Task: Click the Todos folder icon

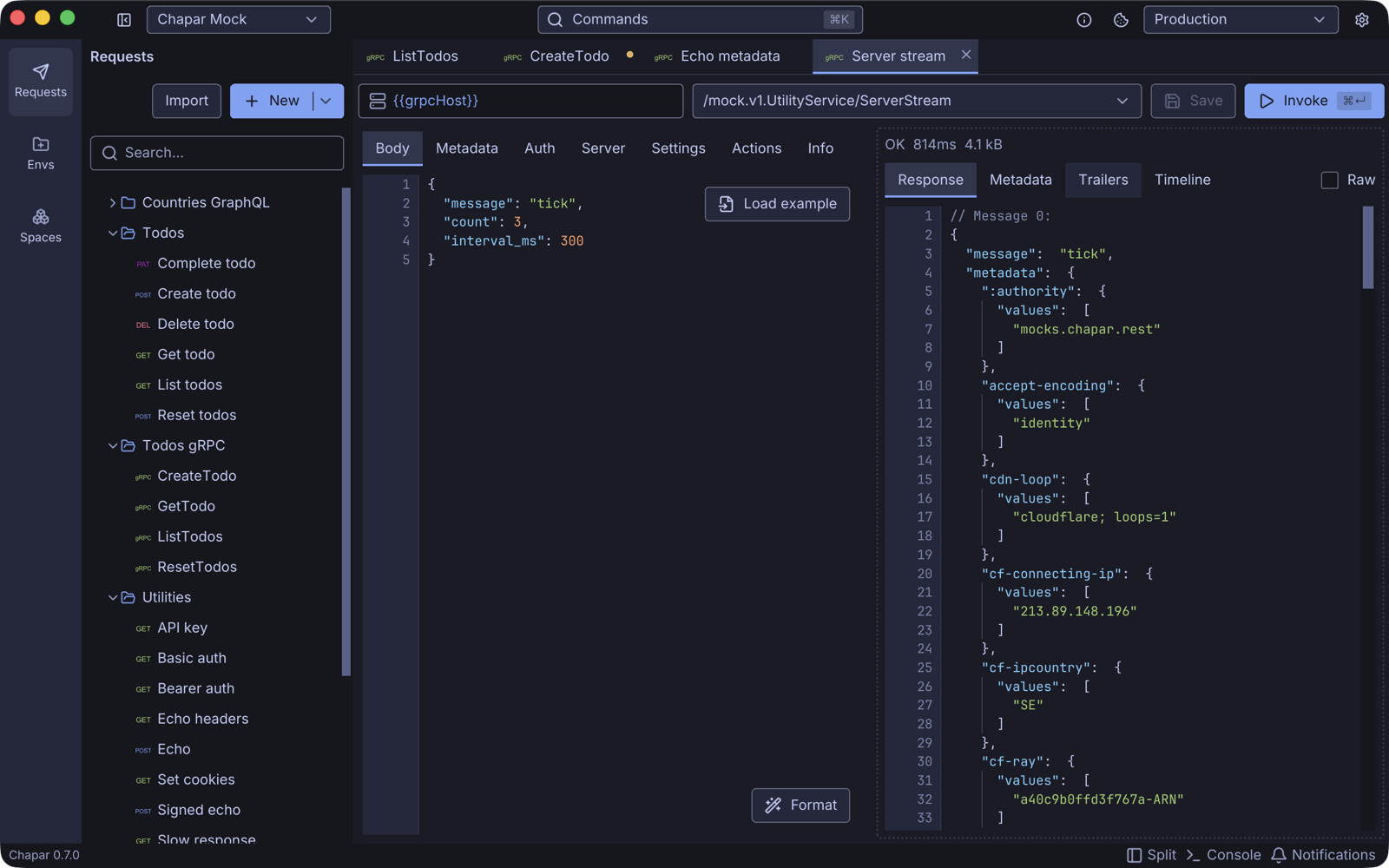Action: tap(128, 233)
